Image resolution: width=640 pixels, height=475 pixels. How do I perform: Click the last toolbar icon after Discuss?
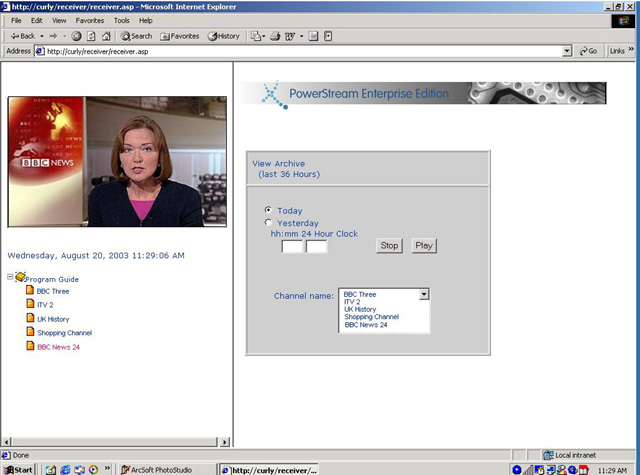tap(328, 36)
